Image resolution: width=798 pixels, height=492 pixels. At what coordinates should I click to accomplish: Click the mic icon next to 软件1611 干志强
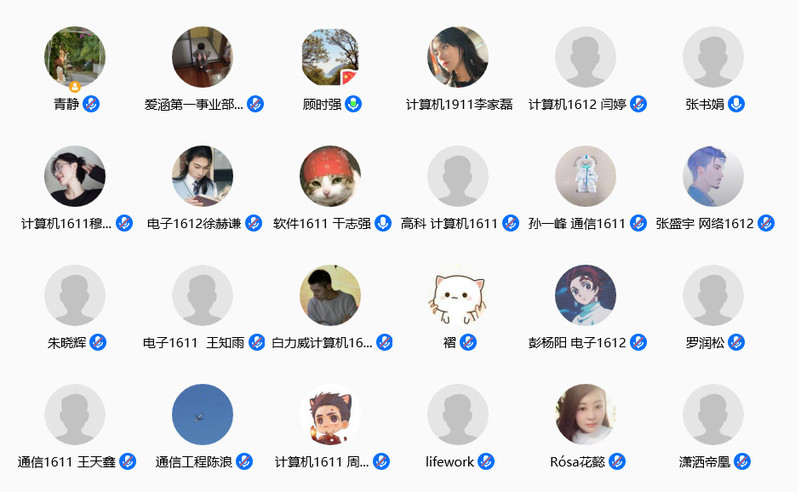coord(383,223)
